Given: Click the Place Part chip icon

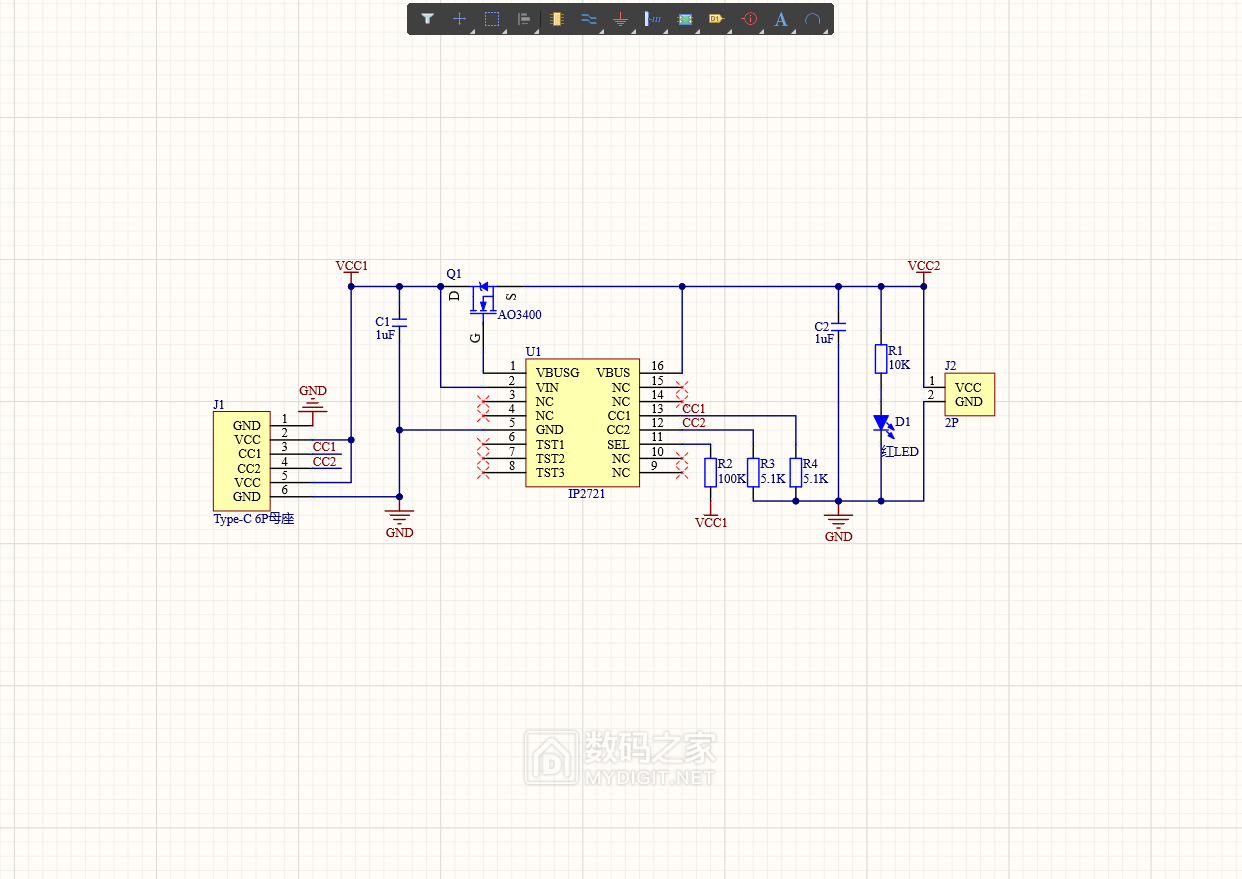Looking at the screenshot, I should (x=556, y=19).
